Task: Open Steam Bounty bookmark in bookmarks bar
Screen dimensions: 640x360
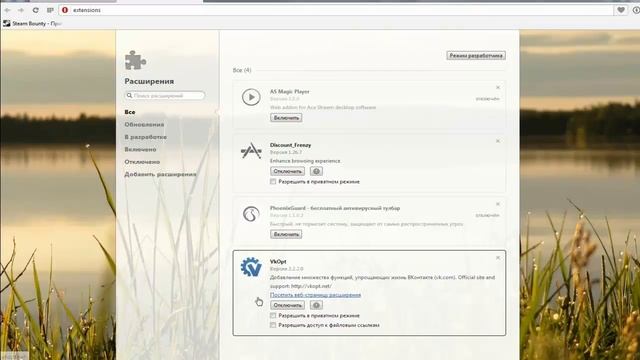Action: [33, 24]
